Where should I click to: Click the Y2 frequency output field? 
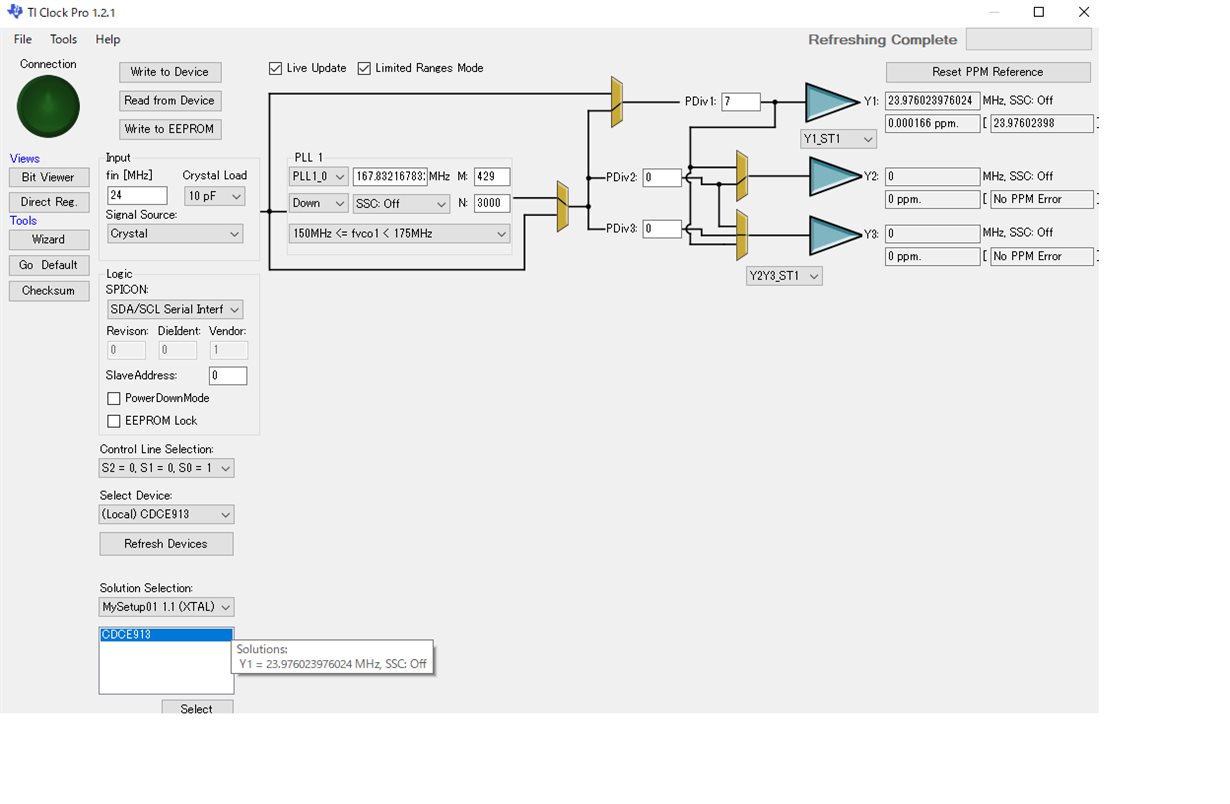coord(932,177)
